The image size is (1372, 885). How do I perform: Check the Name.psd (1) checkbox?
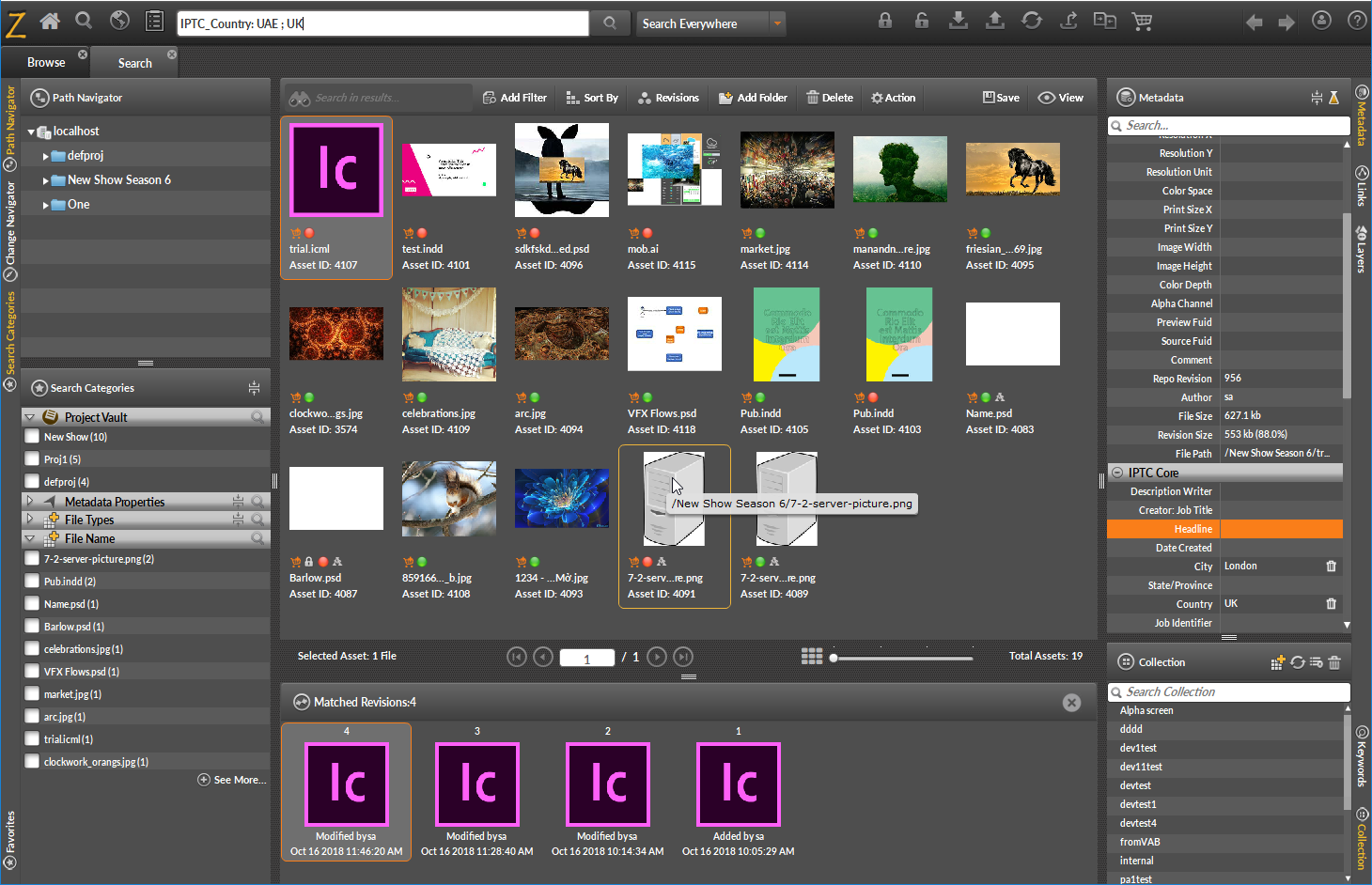click(x=32, y=604)
